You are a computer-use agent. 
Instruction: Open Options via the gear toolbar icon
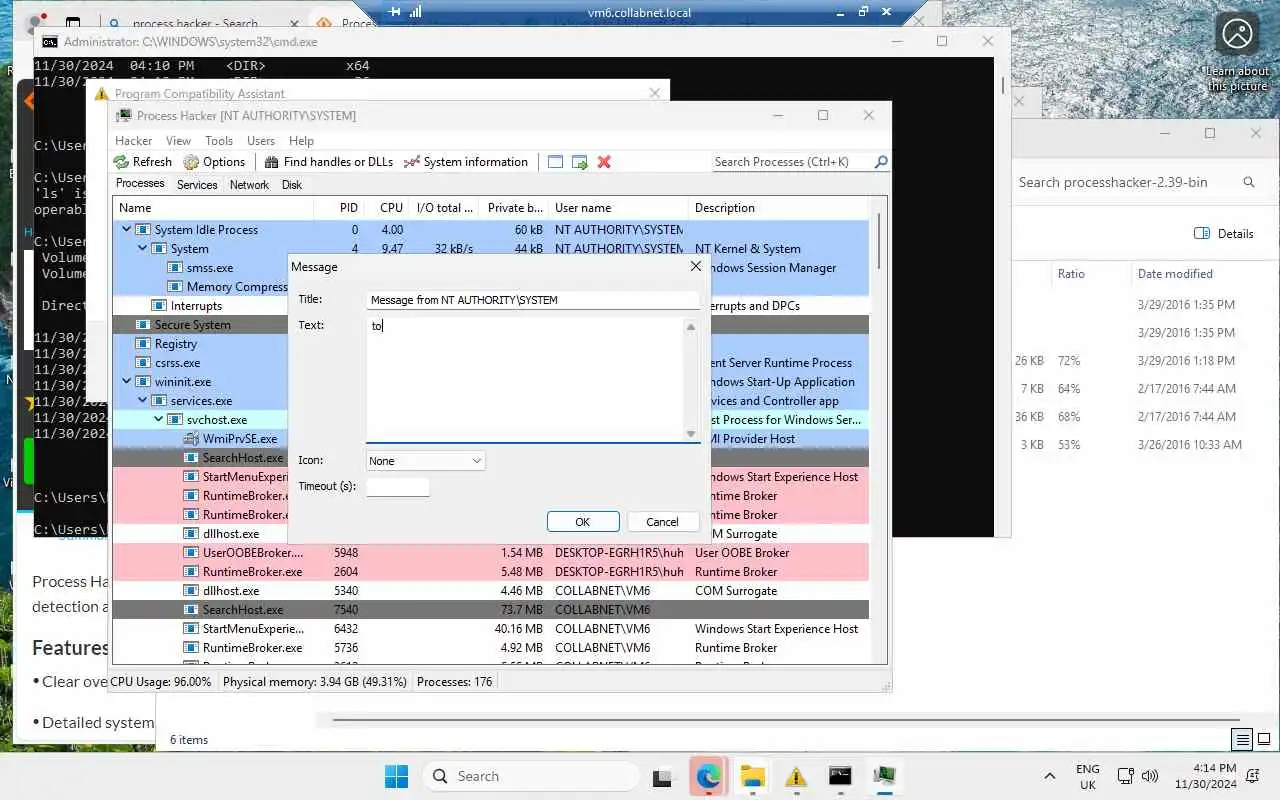click(x=191, y=162)
